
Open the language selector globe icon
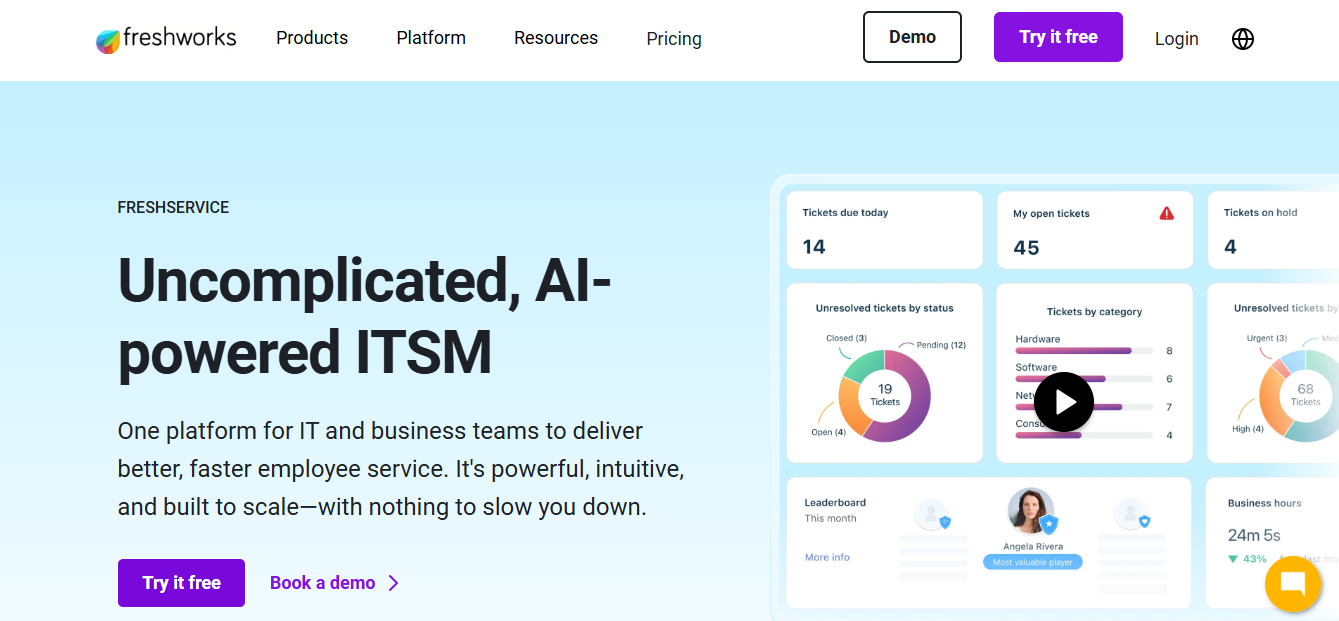click(1243, 39)
